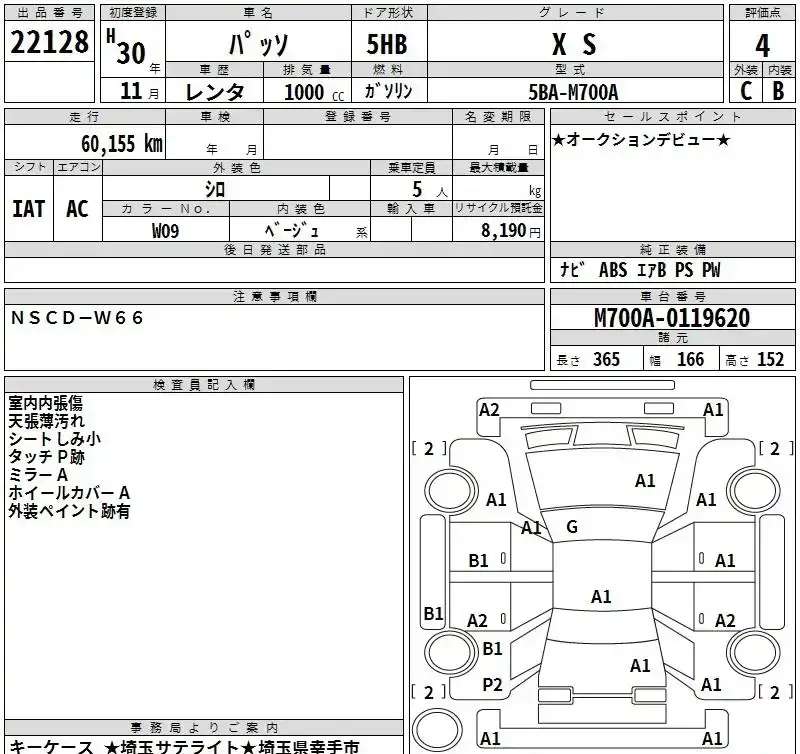Viewport: 800px width, 754px height.
Task: Click the 出品番号 header label
Action: [49, 13]
